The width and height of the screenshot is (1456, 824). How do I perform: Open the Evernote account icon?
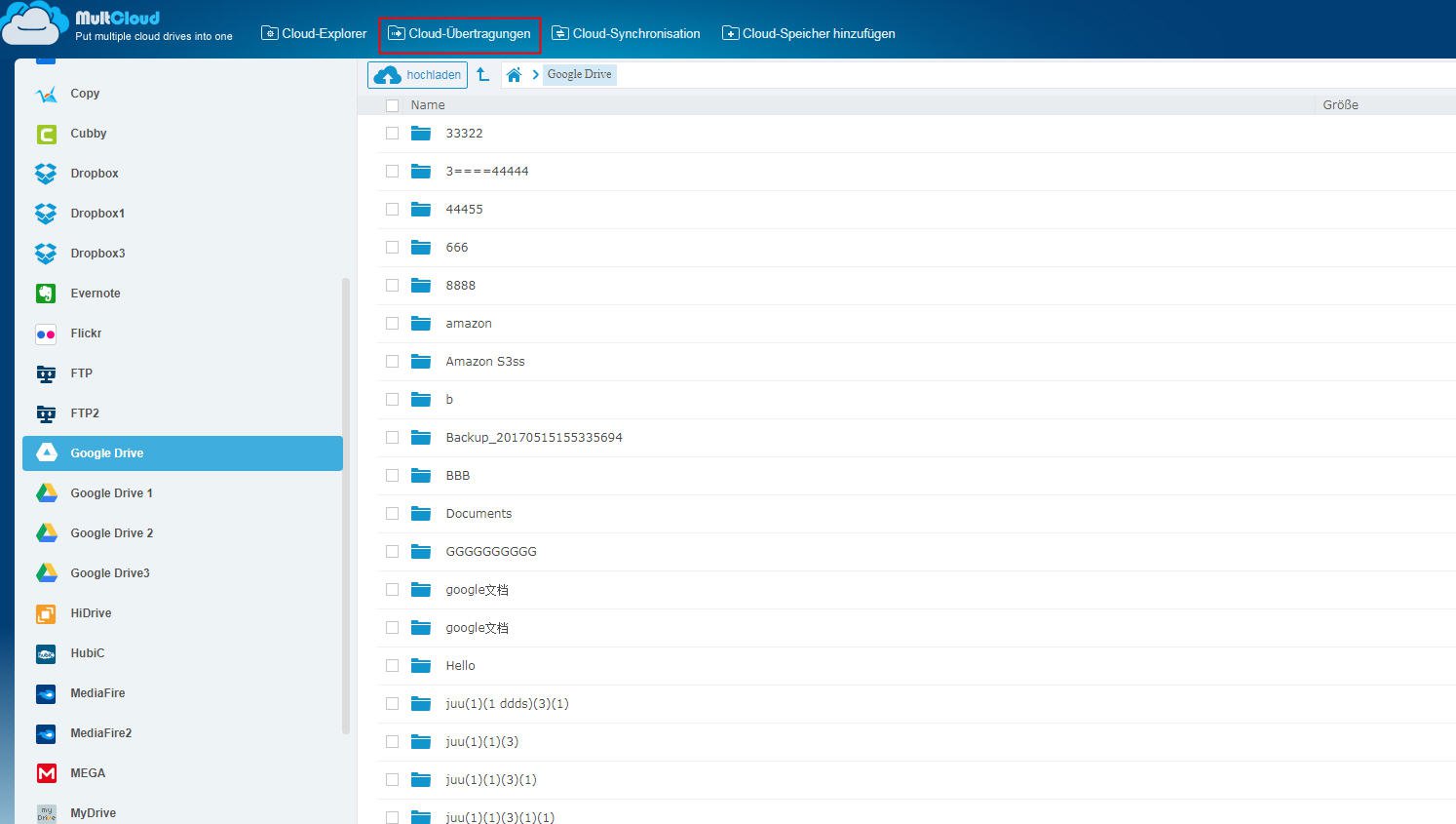tap(46, 294)
